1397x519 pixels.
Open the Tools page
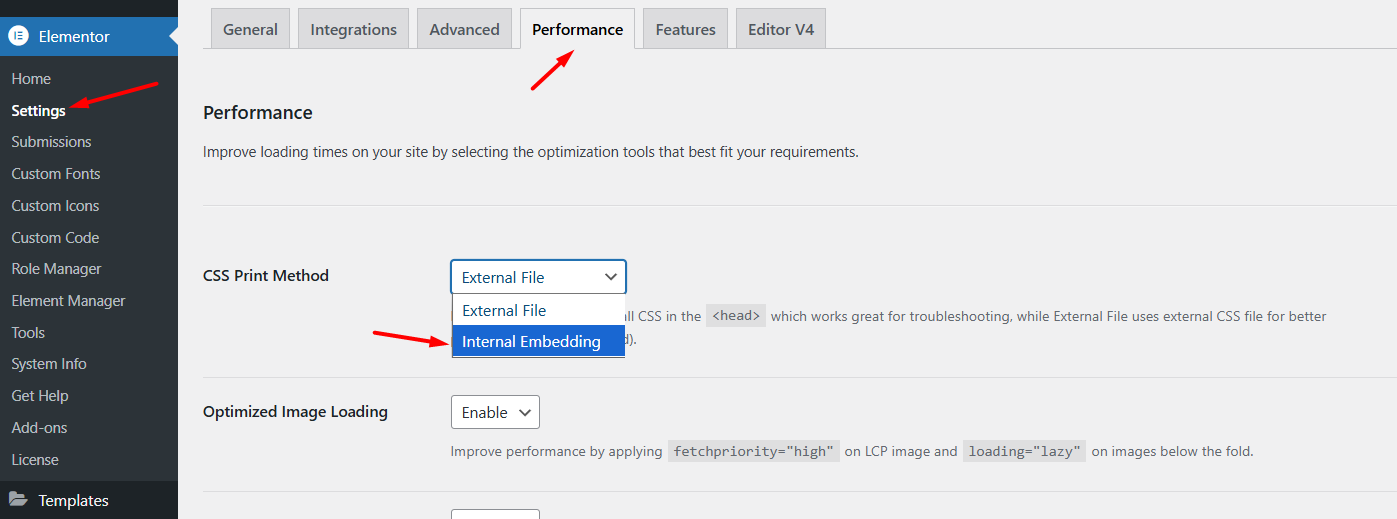click(28, 333)
